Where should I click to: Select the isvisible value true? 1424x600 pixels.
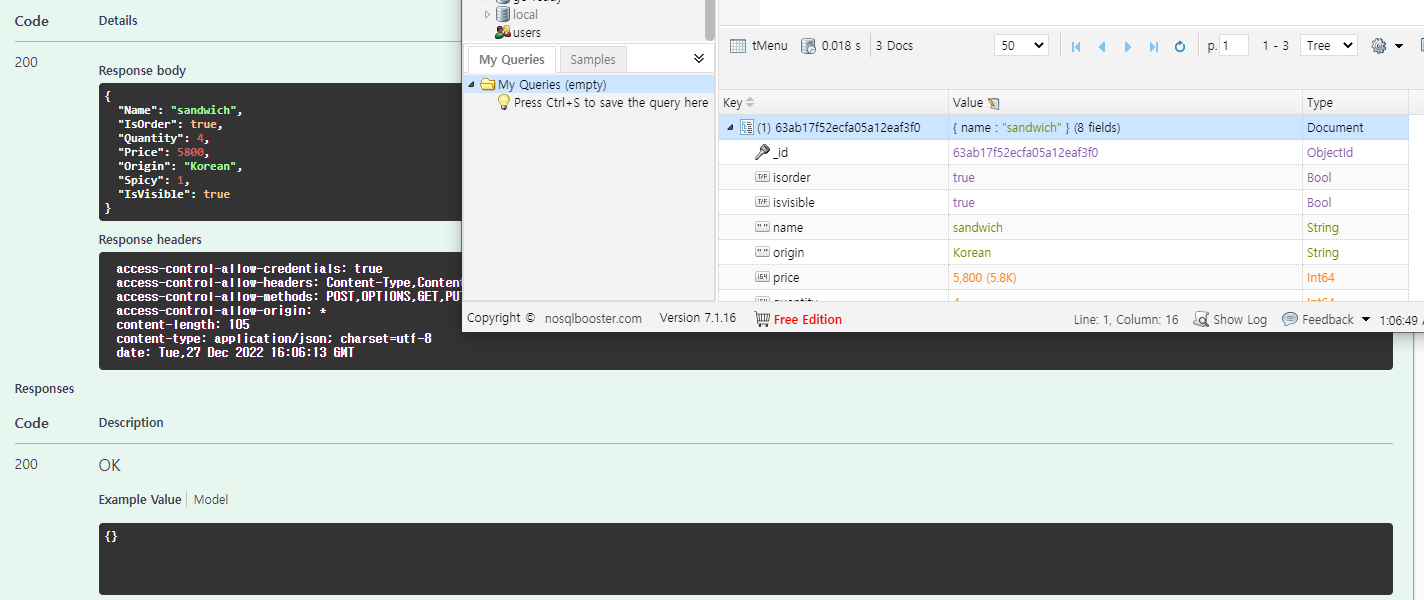[964, 203]
